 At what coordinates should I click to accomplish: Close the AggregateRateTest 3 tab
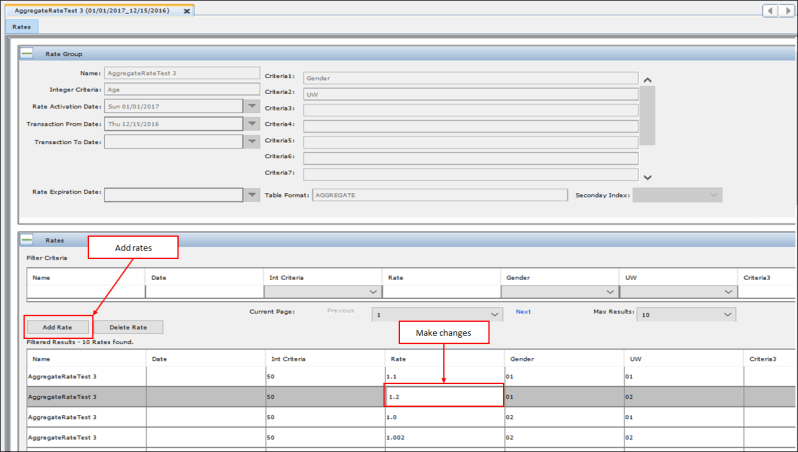click(187, 11)
